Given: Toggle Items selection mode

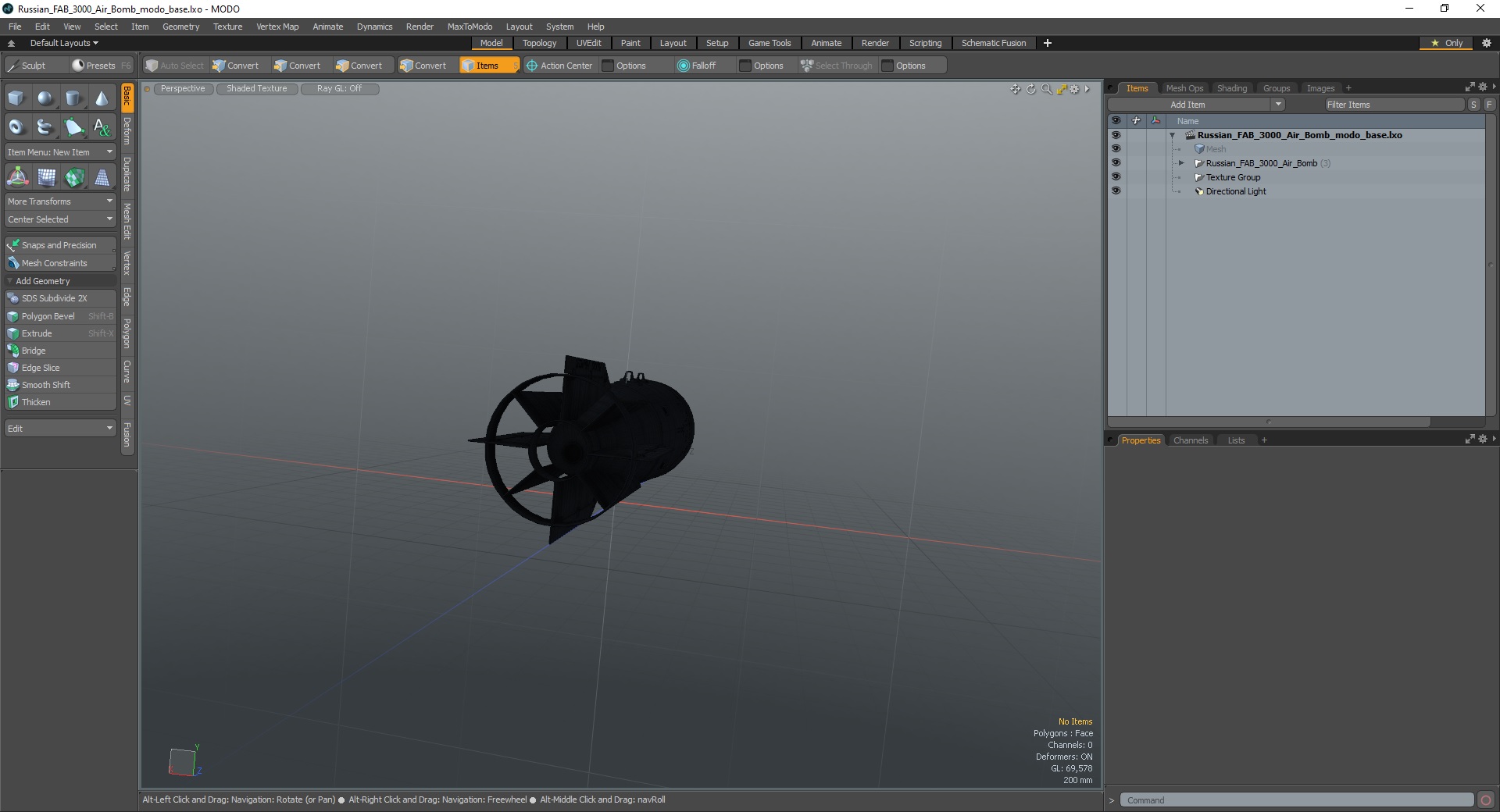Looking at the screenshot, I should coord(488,66).
